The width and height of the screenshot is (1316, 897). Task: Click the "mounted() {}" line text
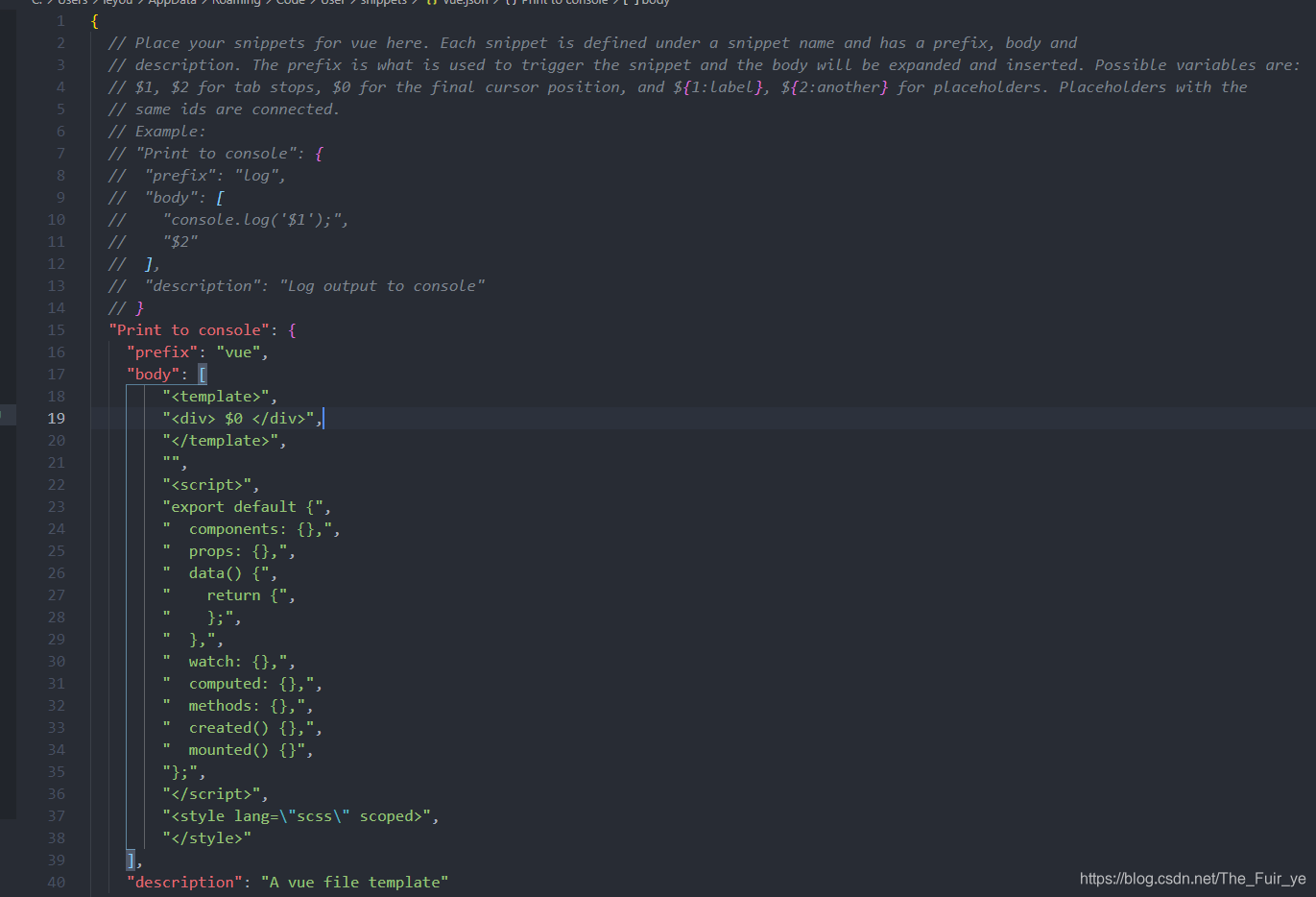tap(243, 750)
